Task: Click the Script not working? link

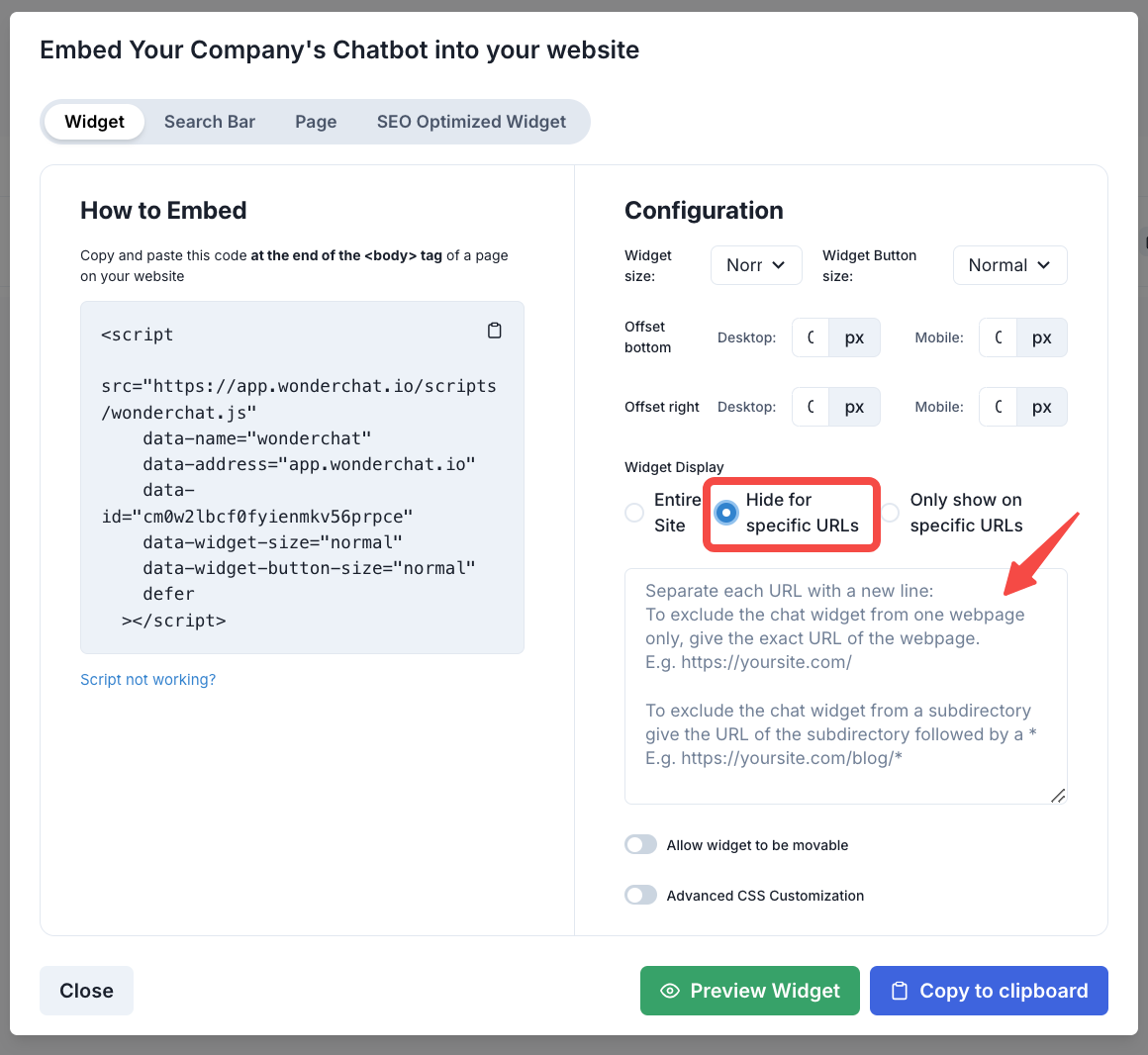Action: pos(147,679)
